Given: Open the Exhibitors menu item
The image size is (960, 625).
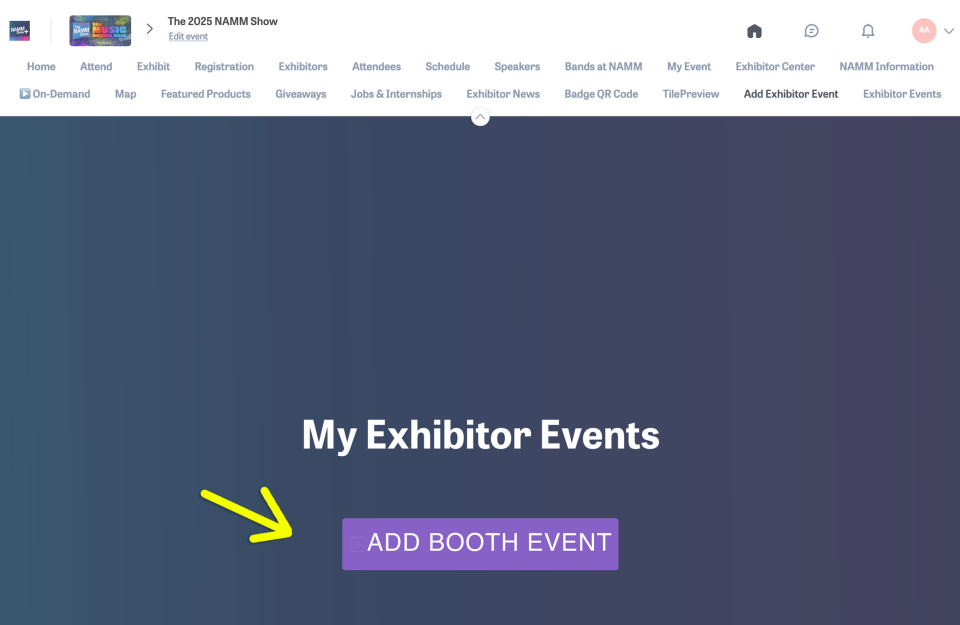Looking at the screenshot, I should (x=303, y=67).
